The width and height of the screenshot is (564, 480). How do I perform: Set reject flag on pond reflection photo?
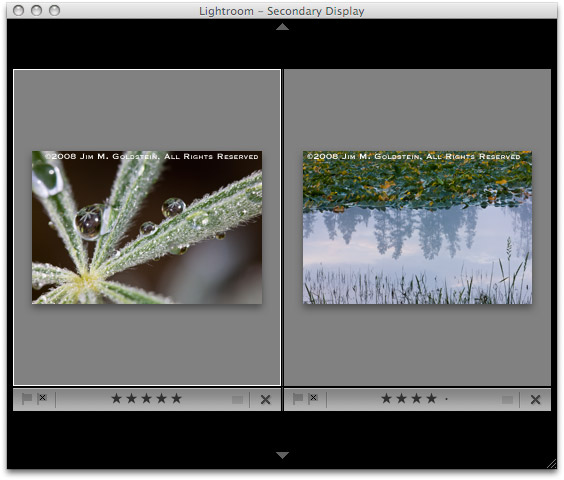(313, 398)
